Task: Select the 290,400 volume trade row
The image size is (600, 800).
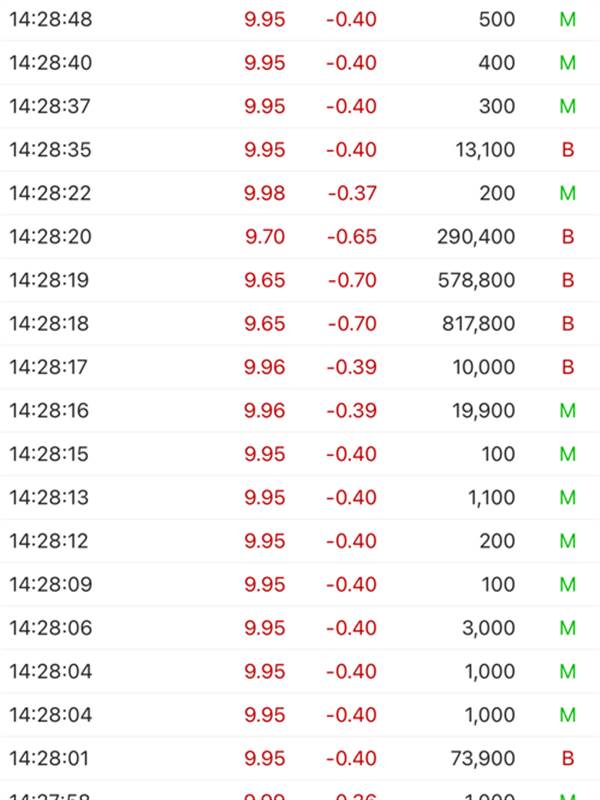Action: [300, 237]
